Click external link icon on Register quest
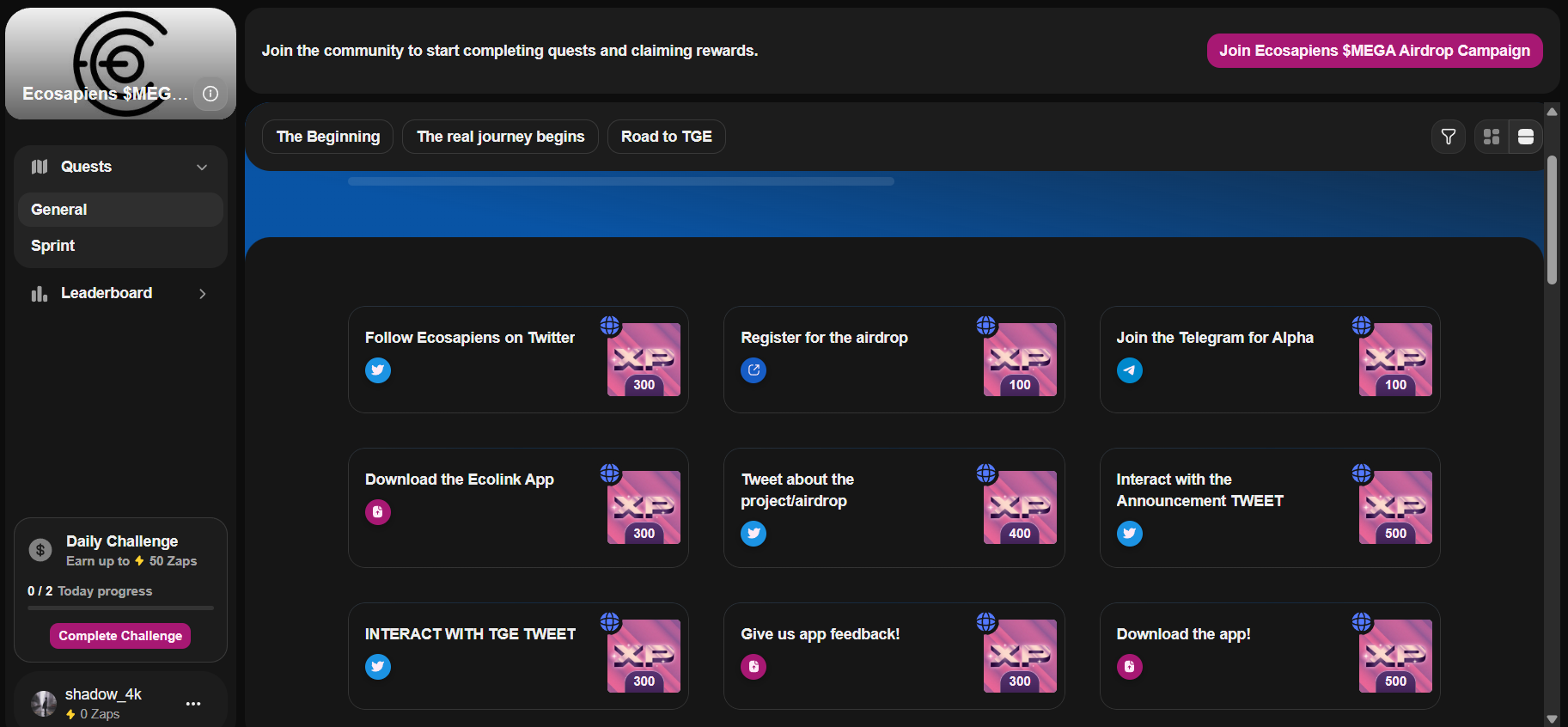 pyautogui.click(x=753, y=370)
